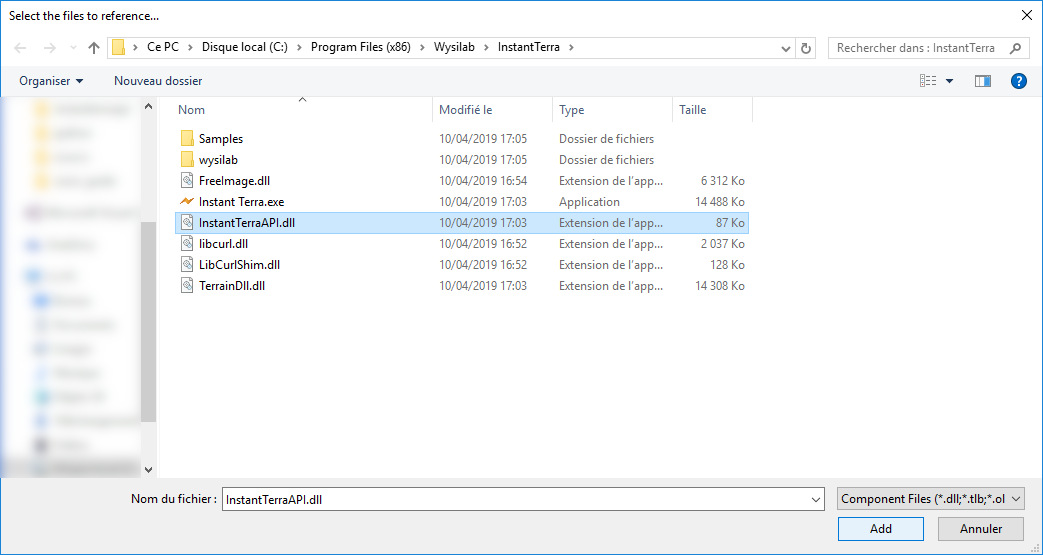Select the wysilab folder
Screen dimensions: 1043x555
pyautogui.click(x=218, y=160)
